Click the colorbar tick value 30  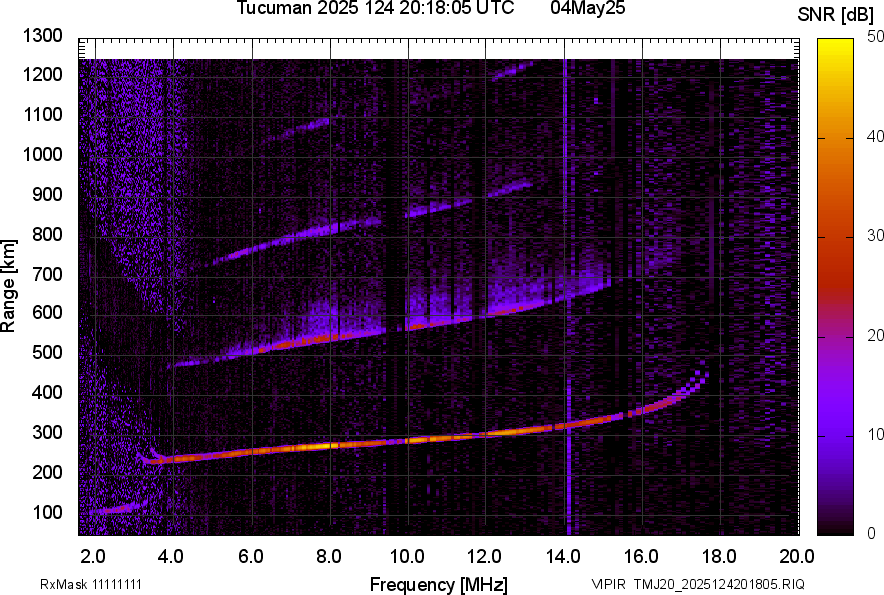[875, 236]
